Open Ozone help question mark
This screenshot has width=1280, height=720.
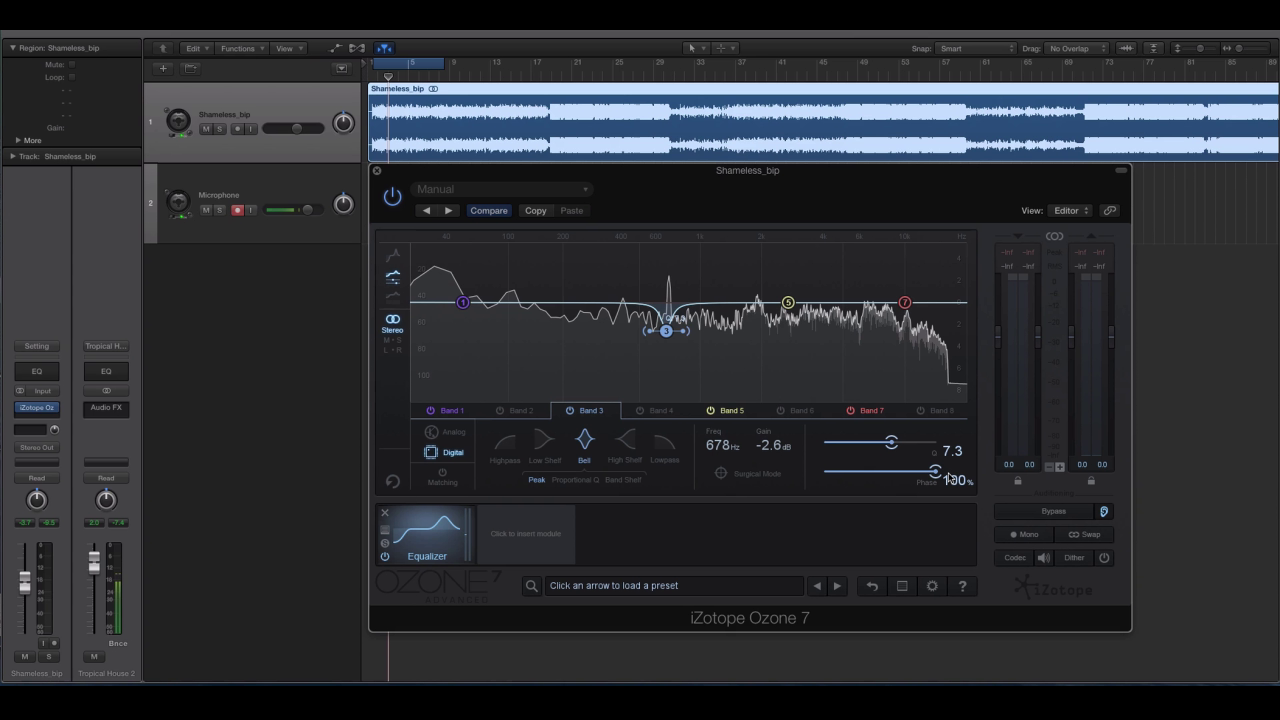click(x=962, y=586)
